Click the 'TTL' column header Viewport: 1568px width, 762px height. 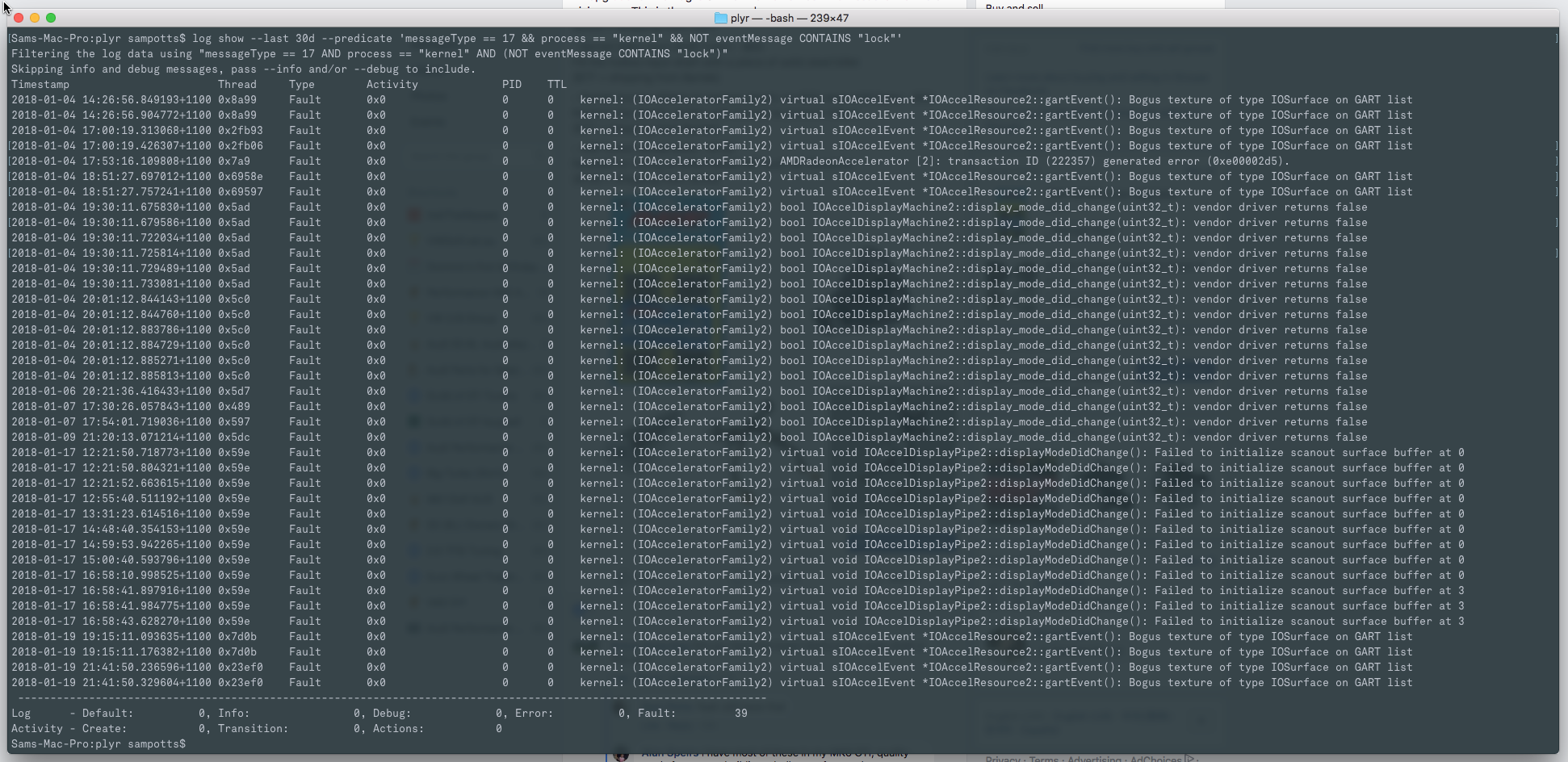pyautogui.click(x=557, y=85)
